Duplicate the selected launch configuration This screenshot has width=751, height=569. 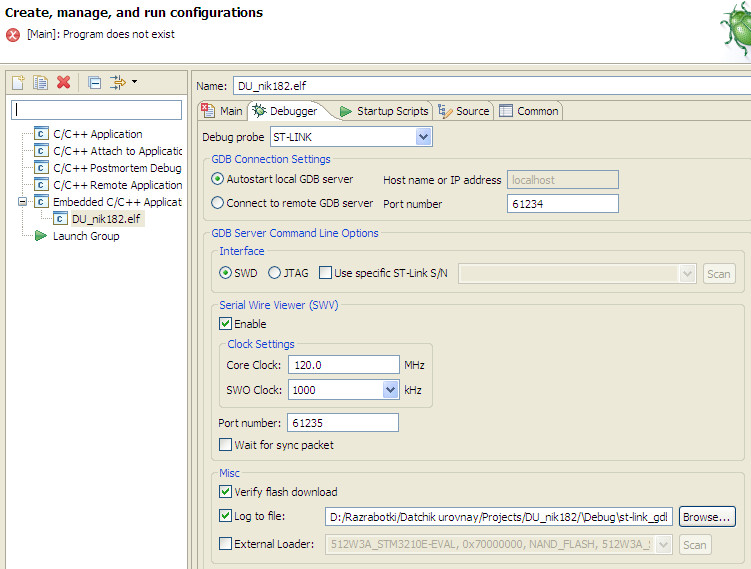41,82
